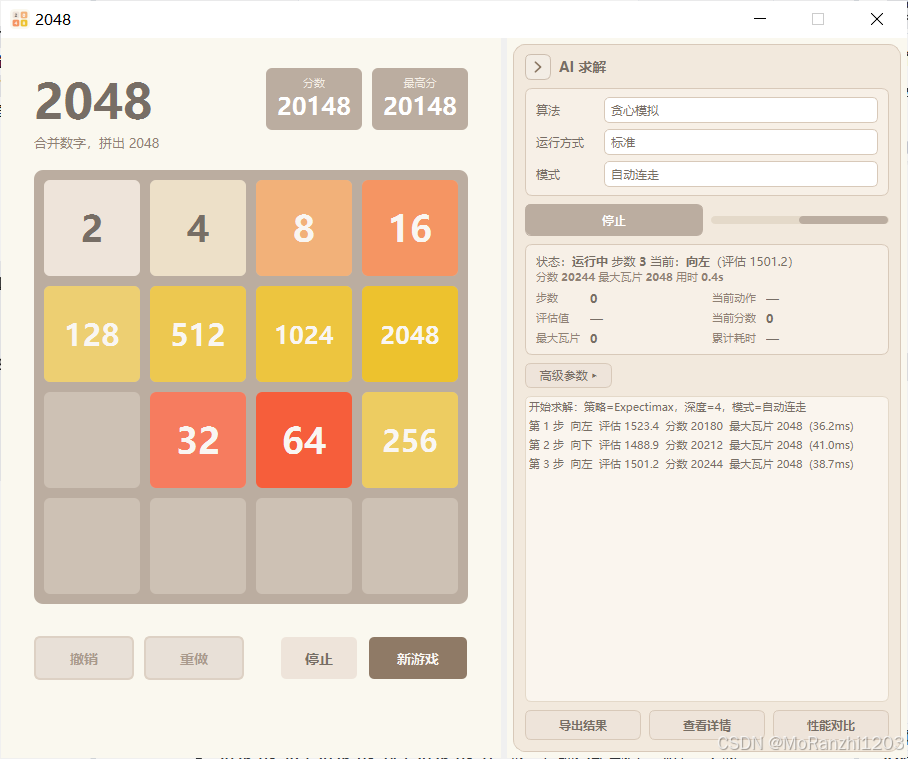
Task: Collapse the AI 求解 panel with the chevron button
Action: 537,67
